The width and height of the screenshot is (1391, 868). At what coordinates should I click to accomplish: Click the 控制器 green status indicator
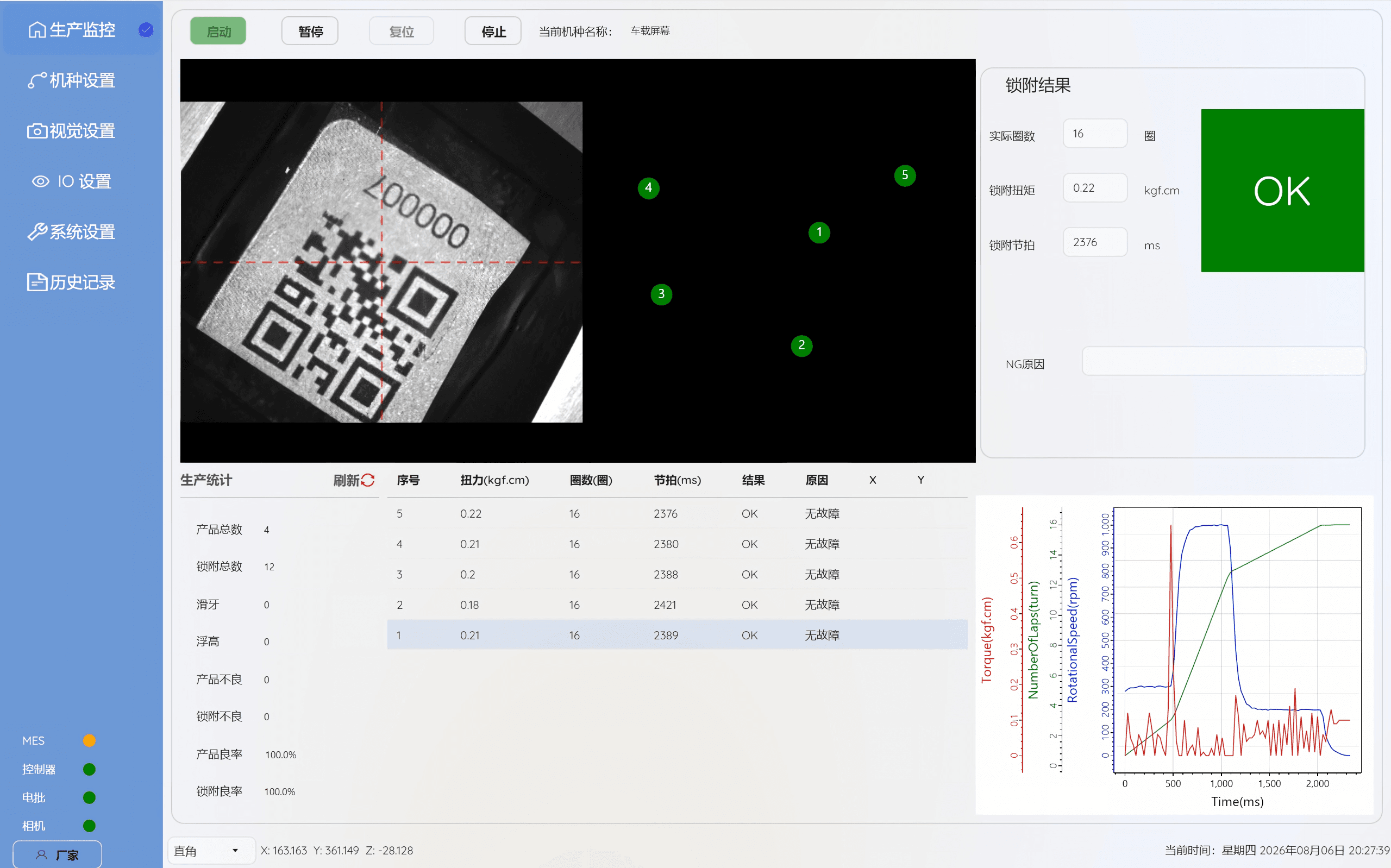(x=89, y=769)
